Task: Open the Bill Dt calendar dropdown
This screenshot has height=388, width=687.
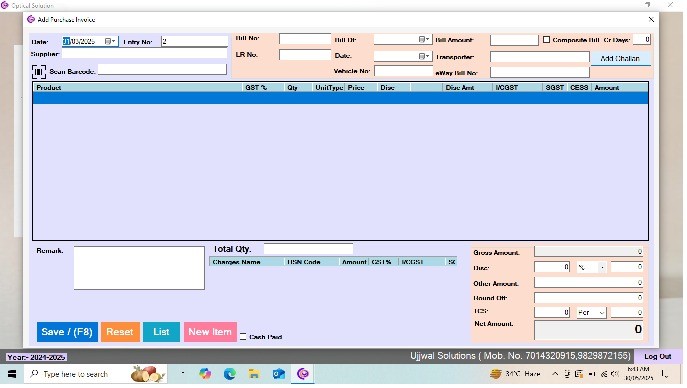Action: click(424, 39)
